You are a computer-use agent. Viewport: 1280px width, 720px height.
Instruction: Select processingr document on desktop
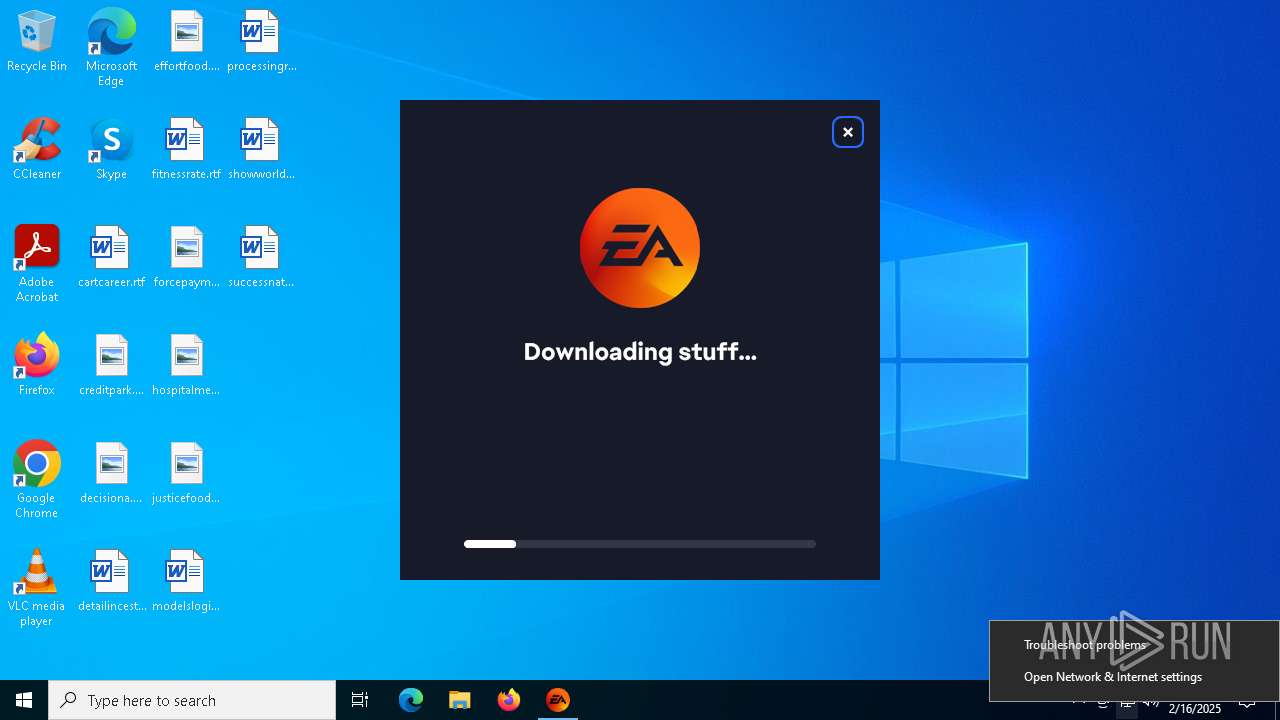pos(261,42)
